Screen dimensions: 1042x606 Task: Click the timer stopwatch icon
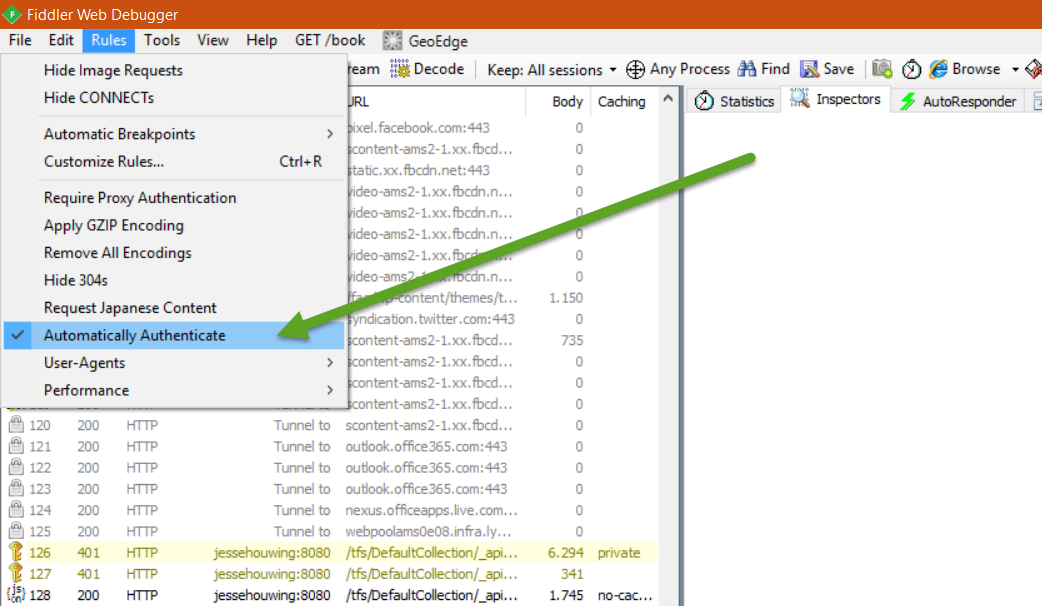click(911, 69)
